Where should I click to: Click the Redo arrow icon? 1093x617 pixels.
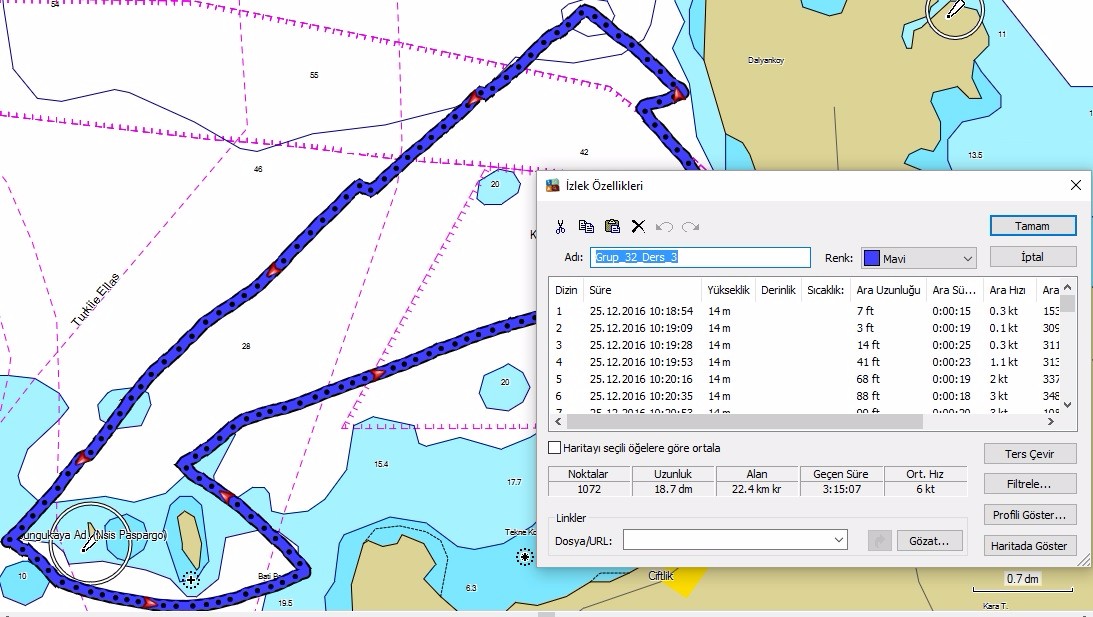point(690,227)
